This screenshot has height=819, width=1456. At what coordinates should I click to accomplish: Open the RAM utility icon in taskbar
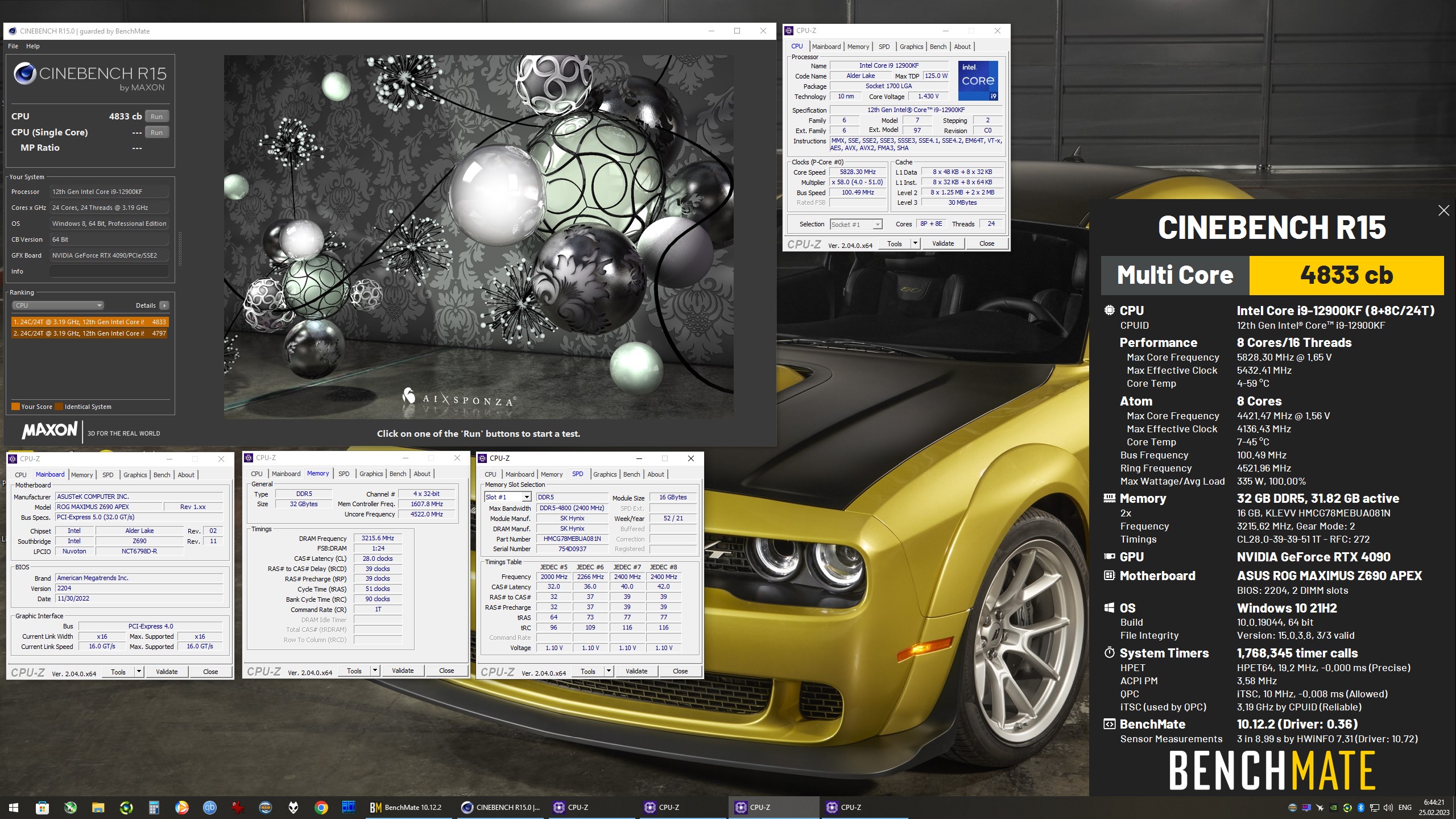[265, 807]
